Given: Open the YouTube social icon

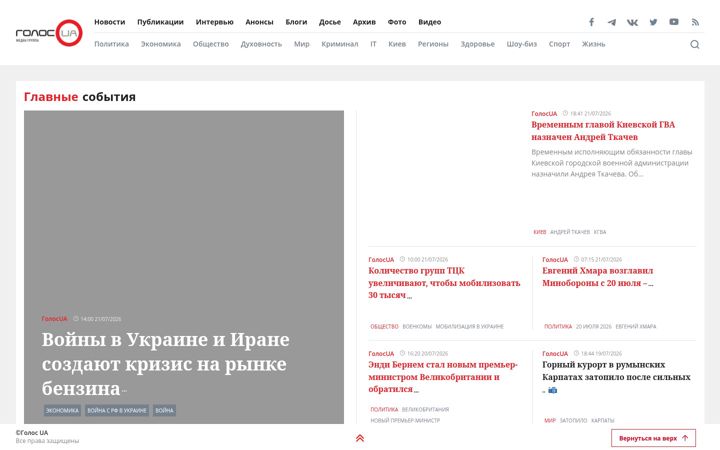Looking at the screenshot, I should [674, 22].
